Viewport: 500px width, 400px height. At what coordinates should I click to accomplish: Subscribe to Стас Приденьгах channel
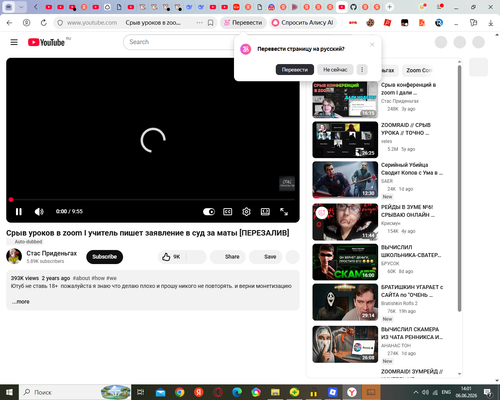pyautogui.click(x=105, y=257)
